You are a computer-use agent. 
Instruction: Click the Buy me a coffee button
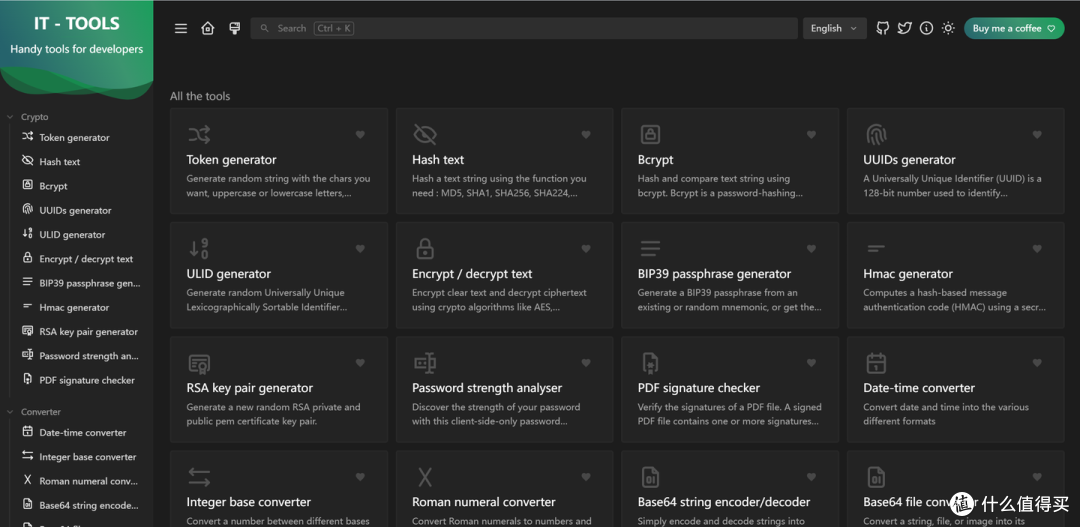pyautogui.click(x=1014, y=28)
